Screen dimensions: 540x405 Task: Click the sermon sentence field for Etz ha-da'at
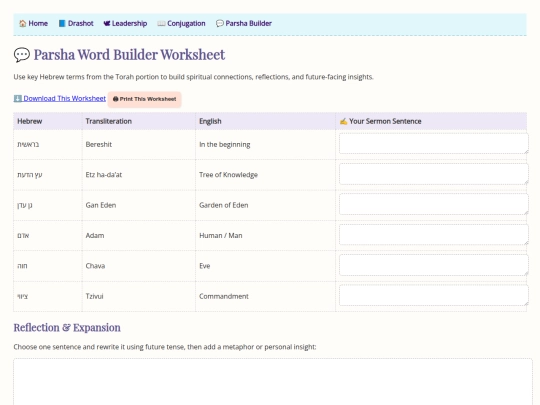click(x=434, y=174)
